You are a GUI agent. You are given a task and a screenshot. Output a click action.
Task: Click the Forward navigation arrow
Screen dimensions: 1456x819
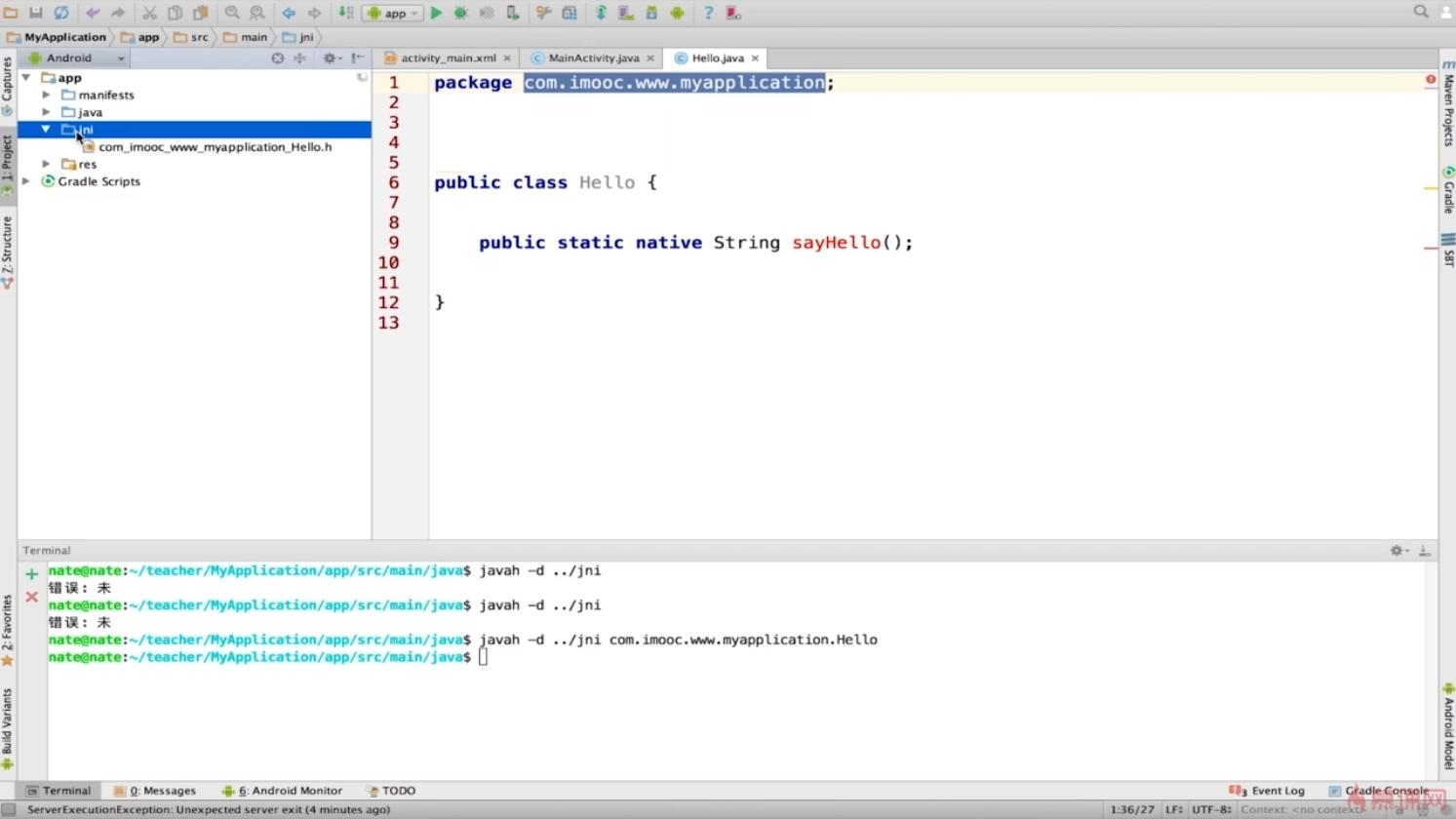[314, 13]
